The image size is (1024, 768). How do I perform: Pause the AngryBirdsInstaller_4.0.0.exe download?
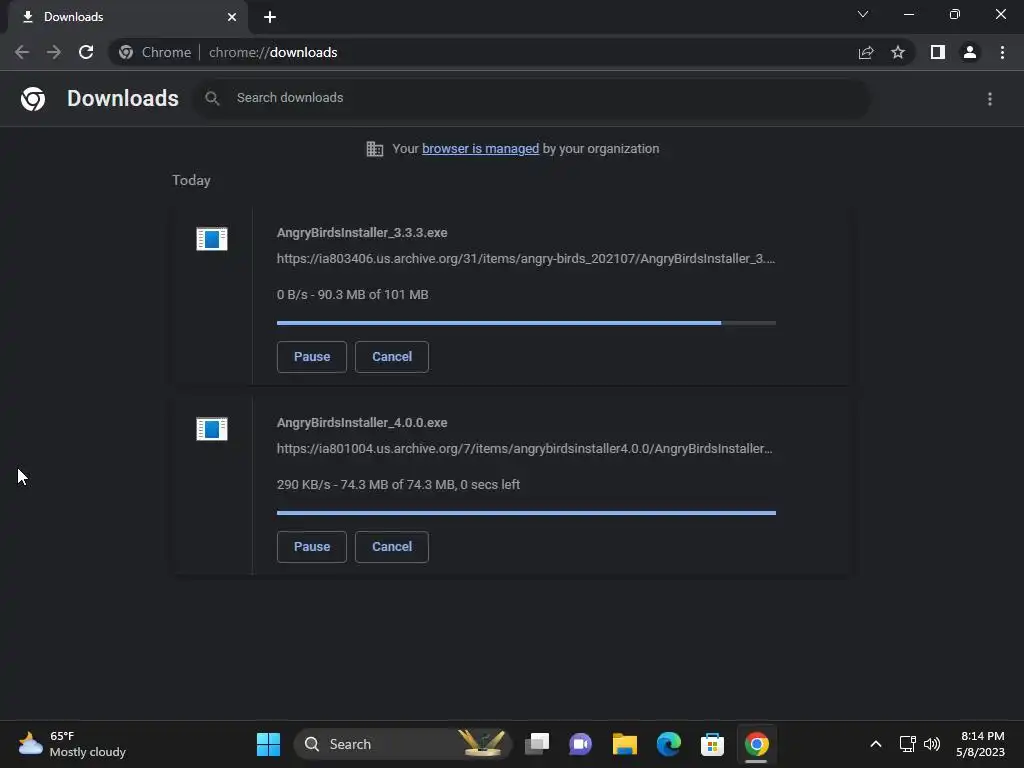(312, 547)
